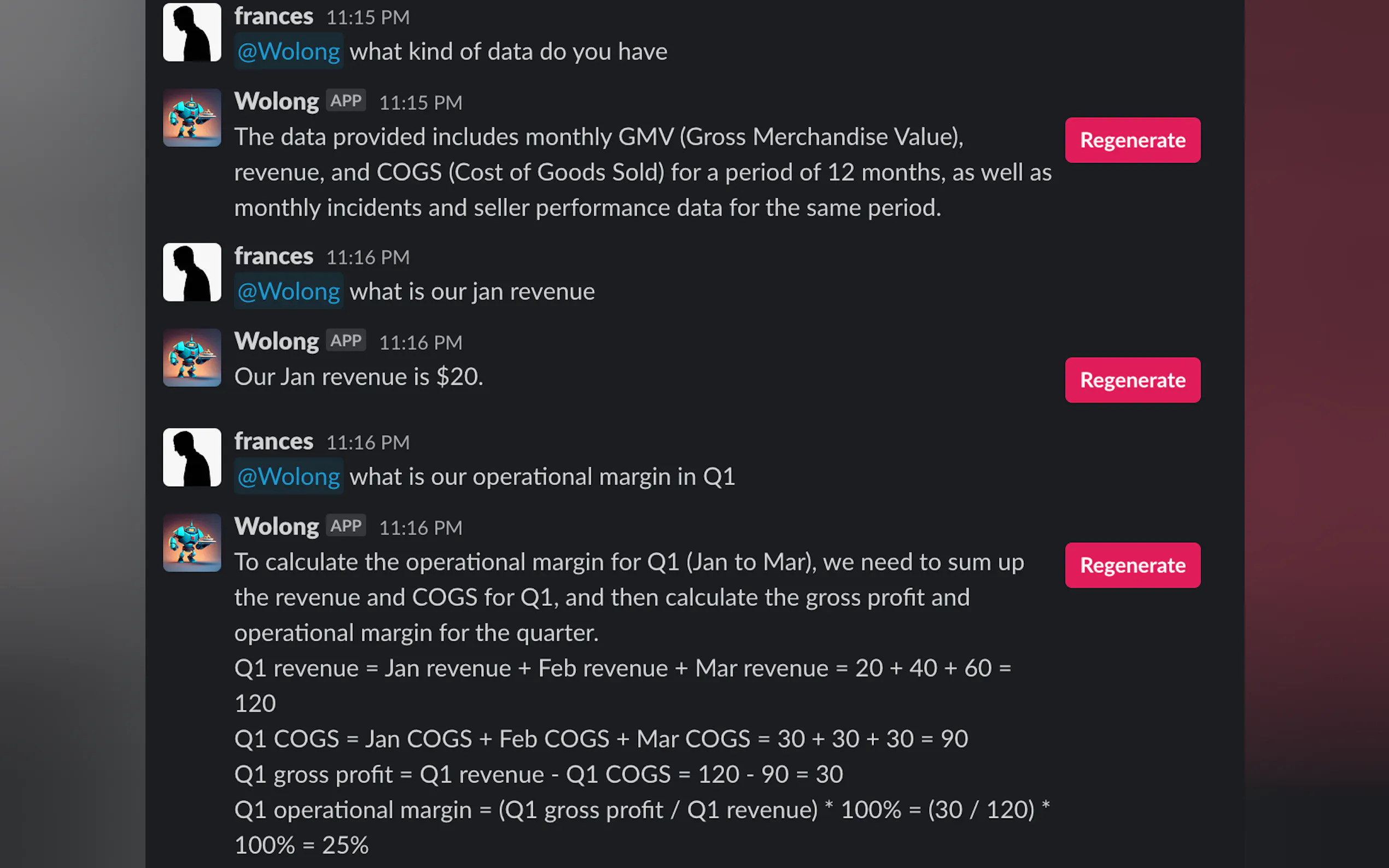Click the Wolong sender name on the $20 reply

[276, 342]
